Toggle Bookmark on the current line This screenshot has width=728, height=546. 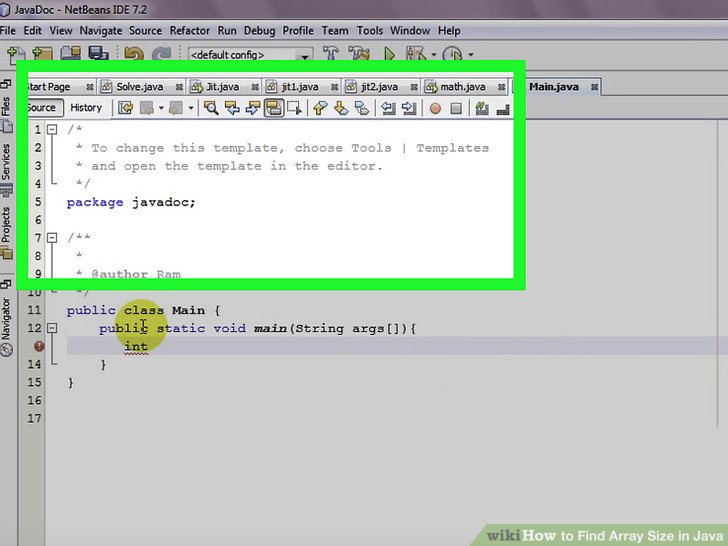pos(362,108)
